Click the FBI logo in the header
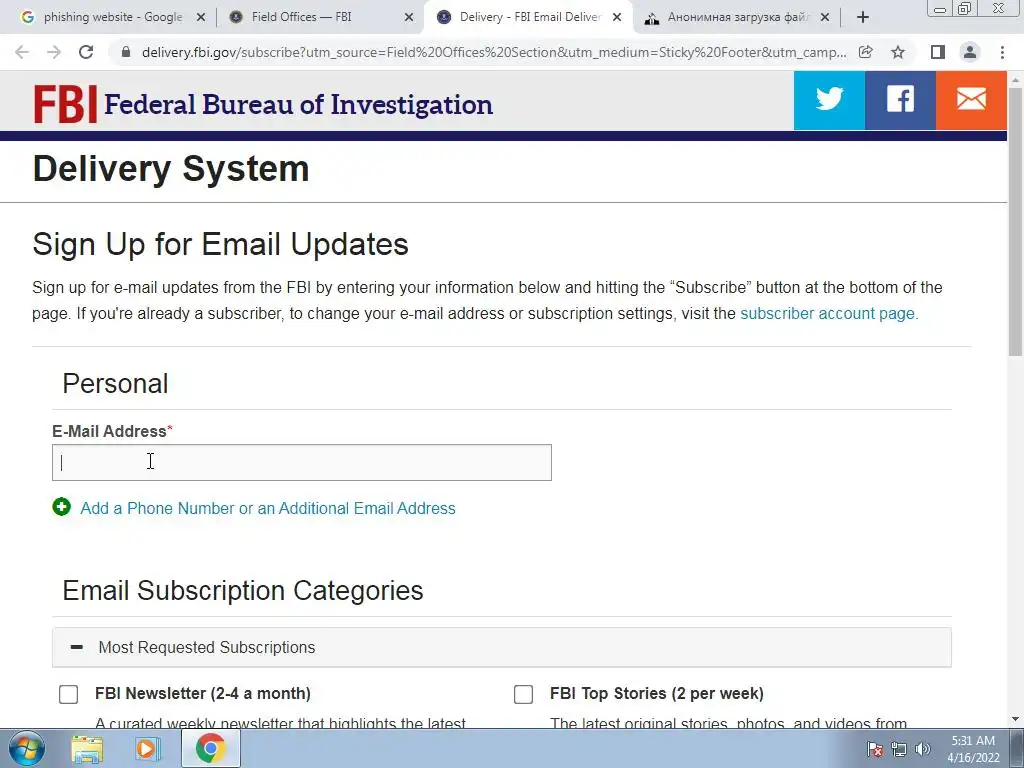This screenshot has width=1024, height=768. pos(65,104)
